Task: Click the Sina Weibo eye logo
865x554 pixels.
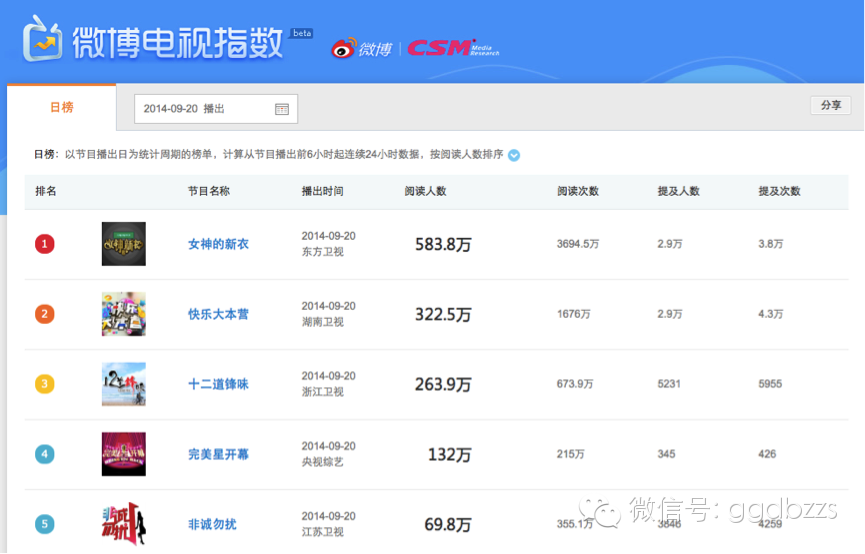Action: click(x=345, y=48)
